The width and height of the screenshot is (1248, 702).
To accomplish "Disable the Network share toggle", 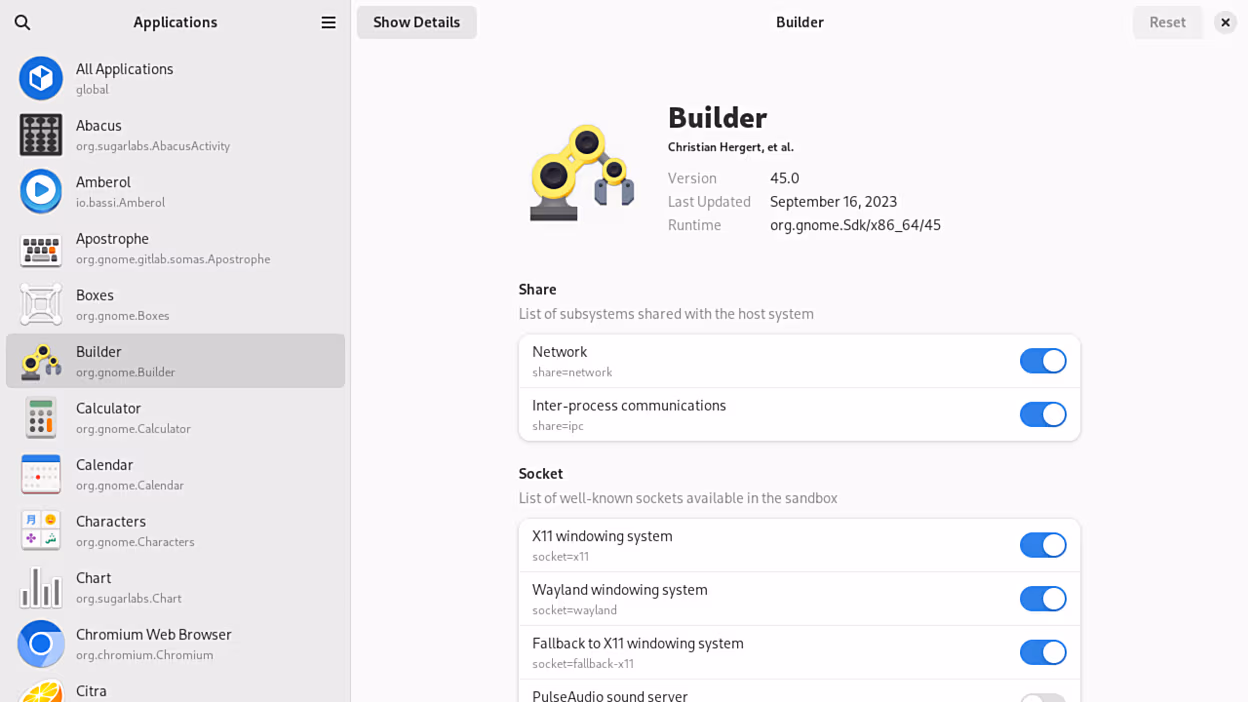I will click(1043, 361).
